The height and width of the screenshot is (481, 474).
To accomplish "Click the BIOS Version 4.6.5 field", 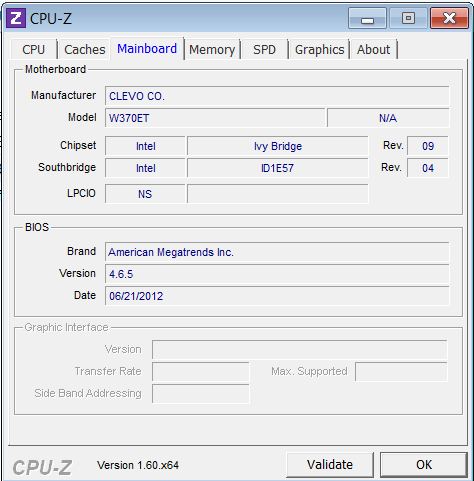I will [x=277, y=274].
